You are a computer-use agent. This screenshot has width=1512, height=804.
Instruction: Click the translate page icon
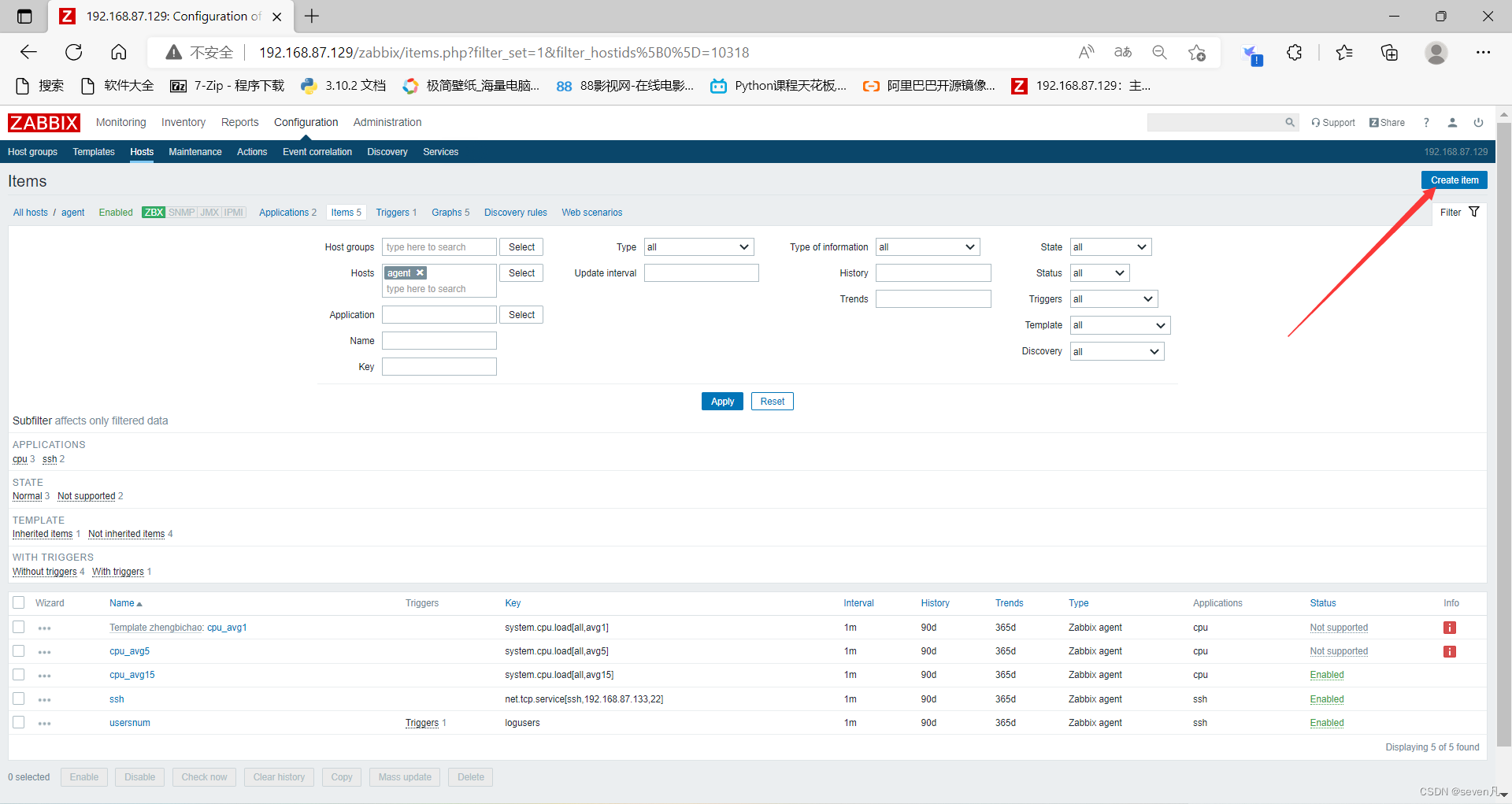(x=1123, y=53)
